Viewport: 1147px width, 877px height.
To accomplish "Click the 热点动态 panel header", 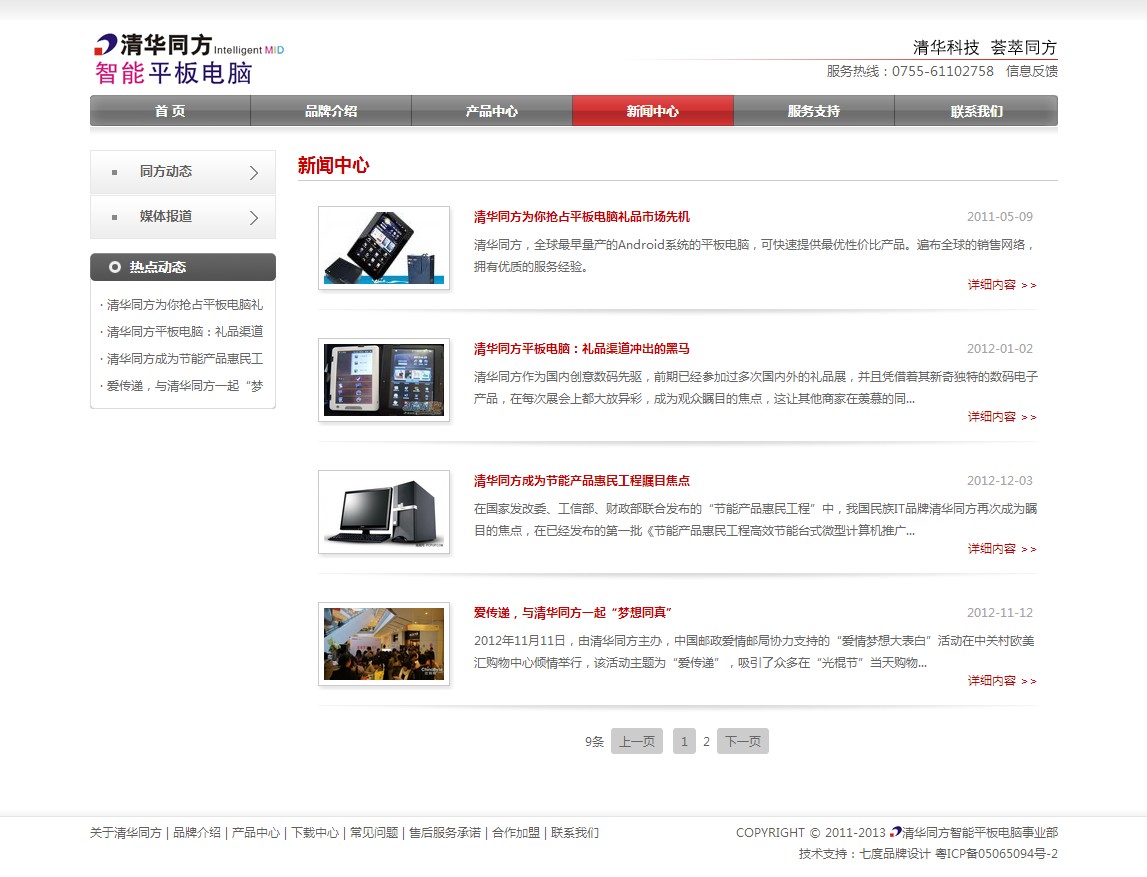I will click(183, 267).
